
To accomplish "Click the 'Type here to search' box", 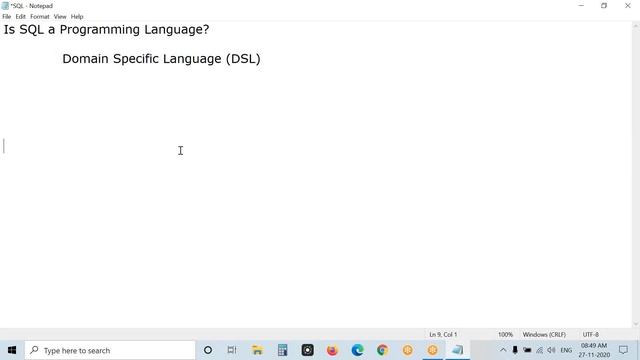I will [x=110, y=350].
